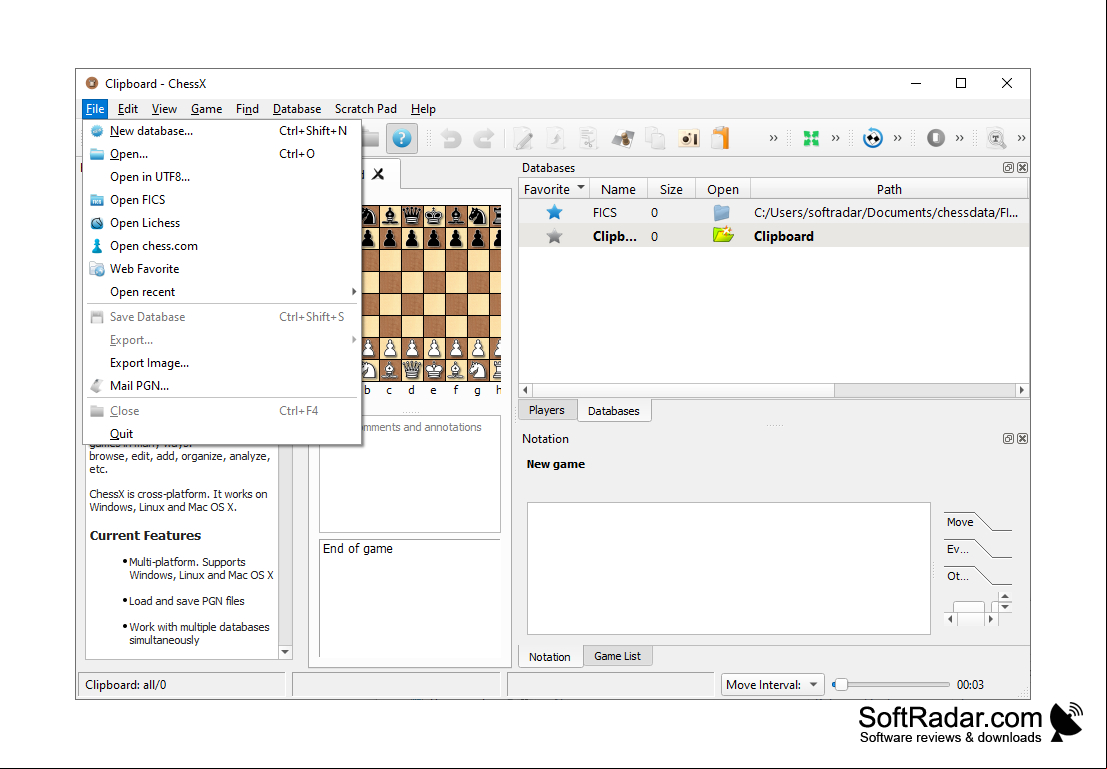Viewport: 1107px width, 769px height.
Task: Float the Databases panel
Action: pos(1008,167)
